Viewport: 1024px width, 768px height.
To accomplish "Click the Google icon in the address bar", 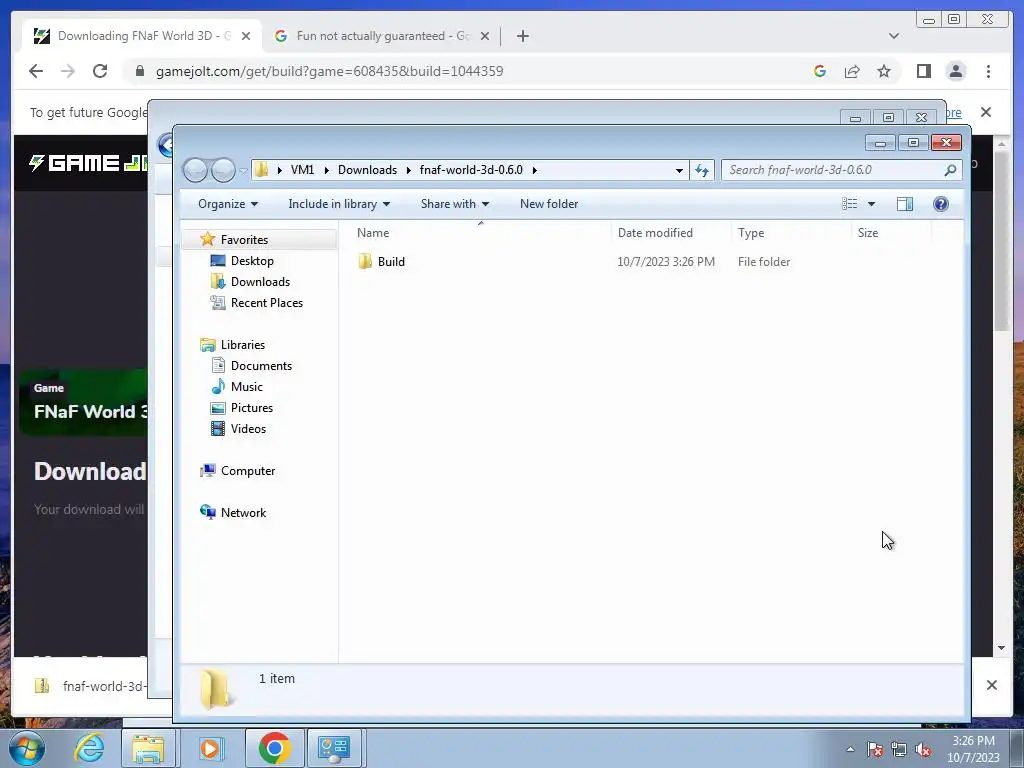I will coord(820,71).
